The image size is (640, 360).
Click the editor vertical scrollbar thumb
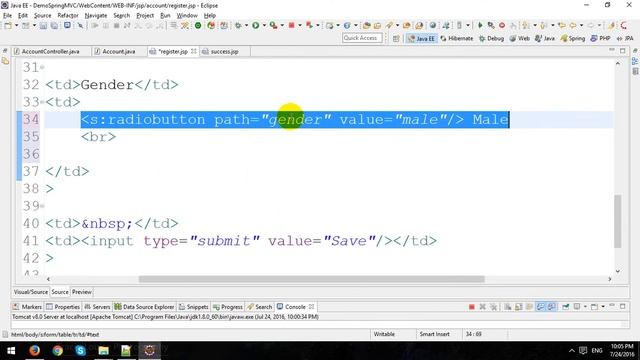[618, 221]
